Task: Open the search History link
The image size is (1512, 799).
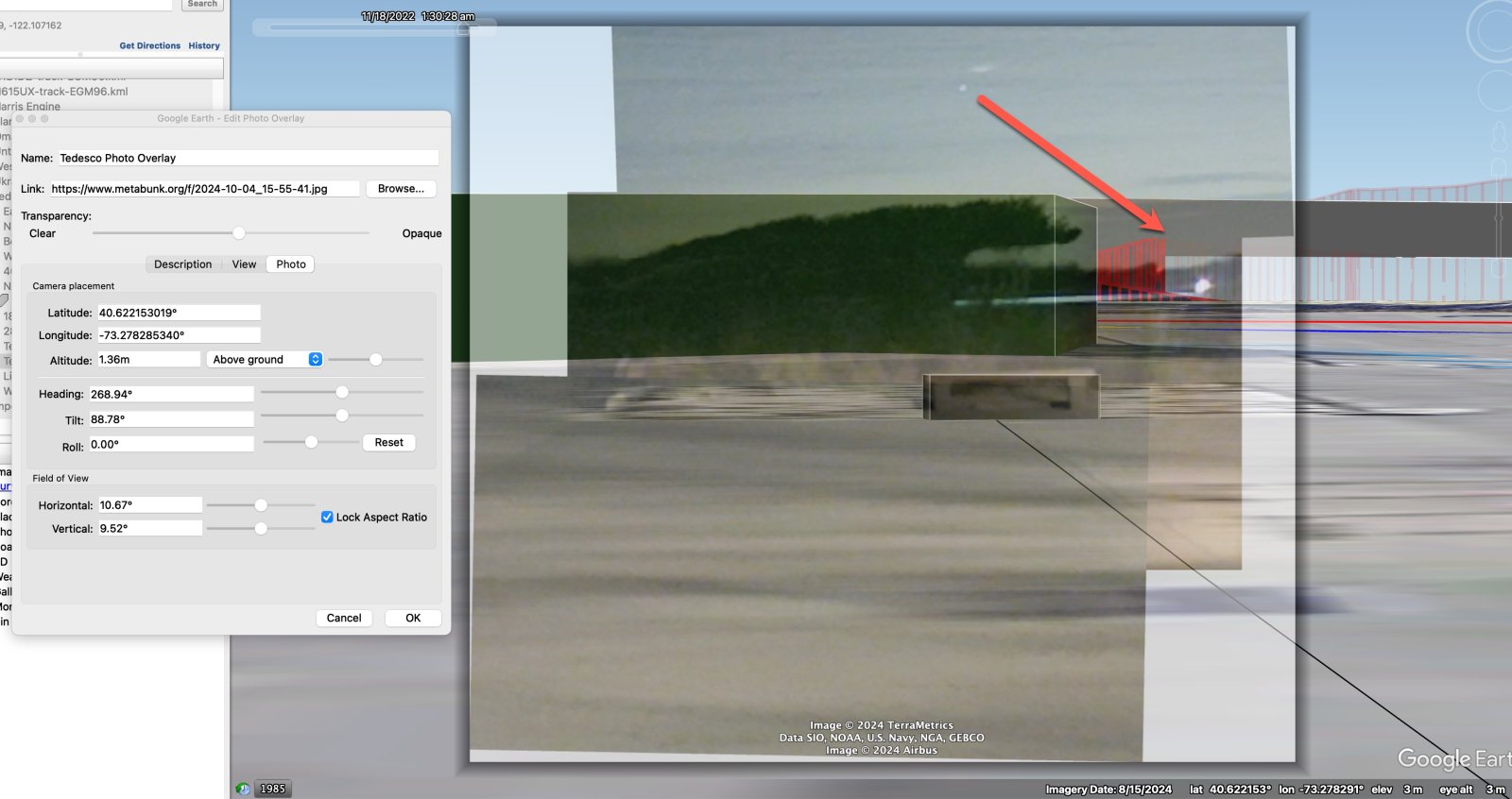Action: [204, 45]
